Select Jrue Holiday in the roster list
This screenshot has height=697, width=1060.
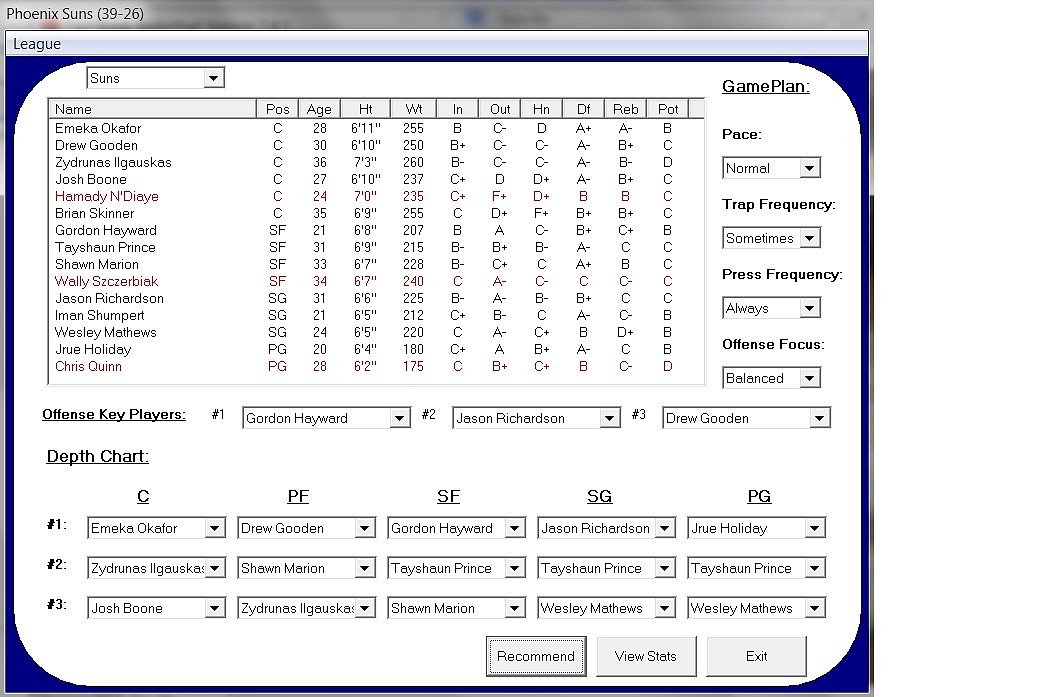pos(376,350)
